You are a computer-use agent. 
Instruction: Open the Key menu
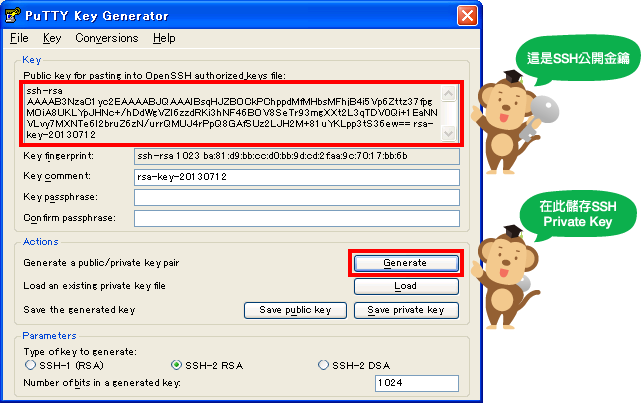click(52, 38)
